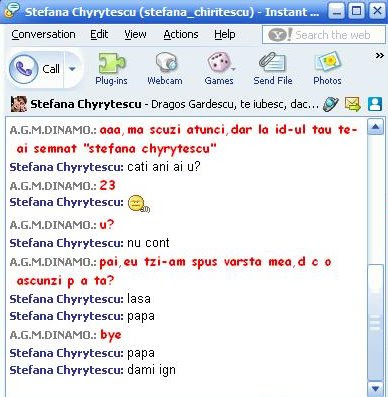The width and height of the screenshot is (388, 397).
Task: Click the message "dami ign"
Action: tap(151, 370)
